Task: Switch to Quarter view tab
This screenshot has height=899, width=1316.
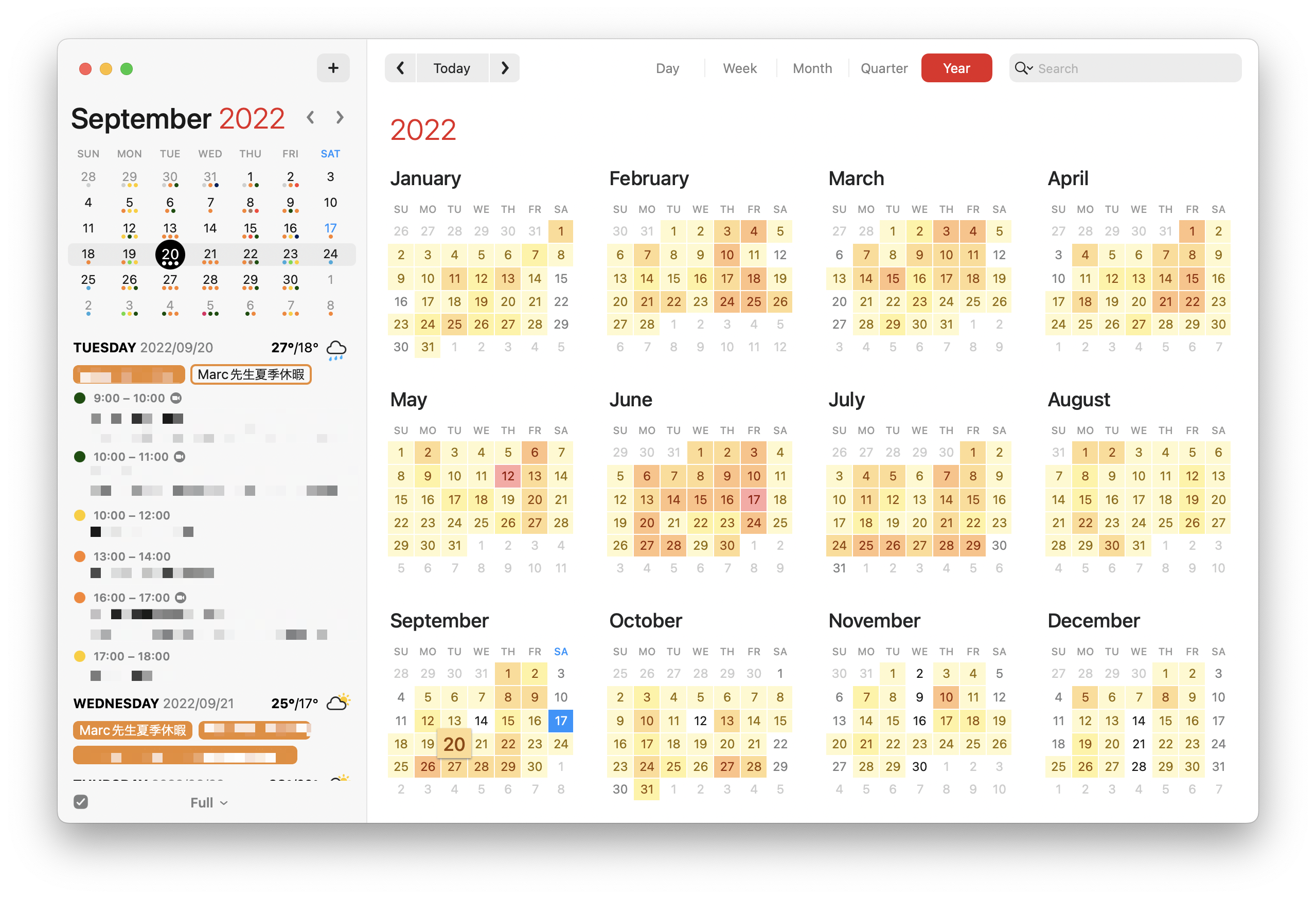Action: coord(883,68)
